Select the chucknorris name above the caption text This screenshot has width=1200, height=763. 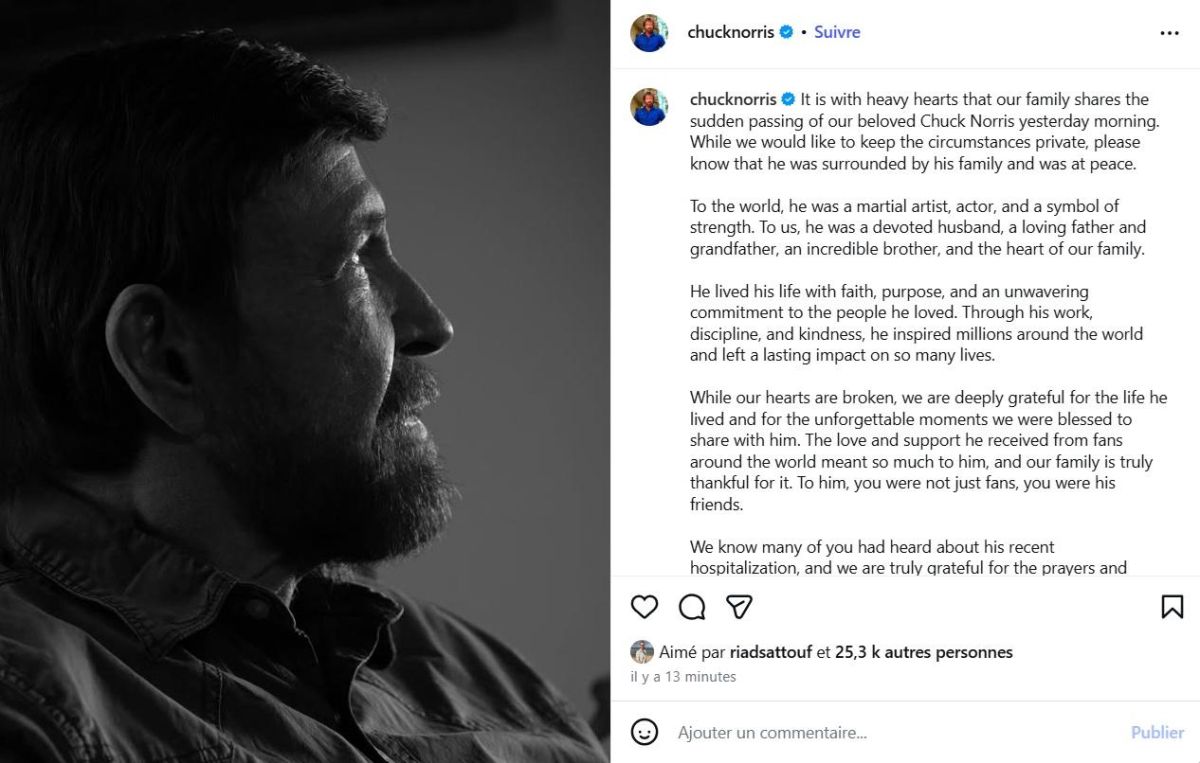pyautogui.click(x=732, y=99)
